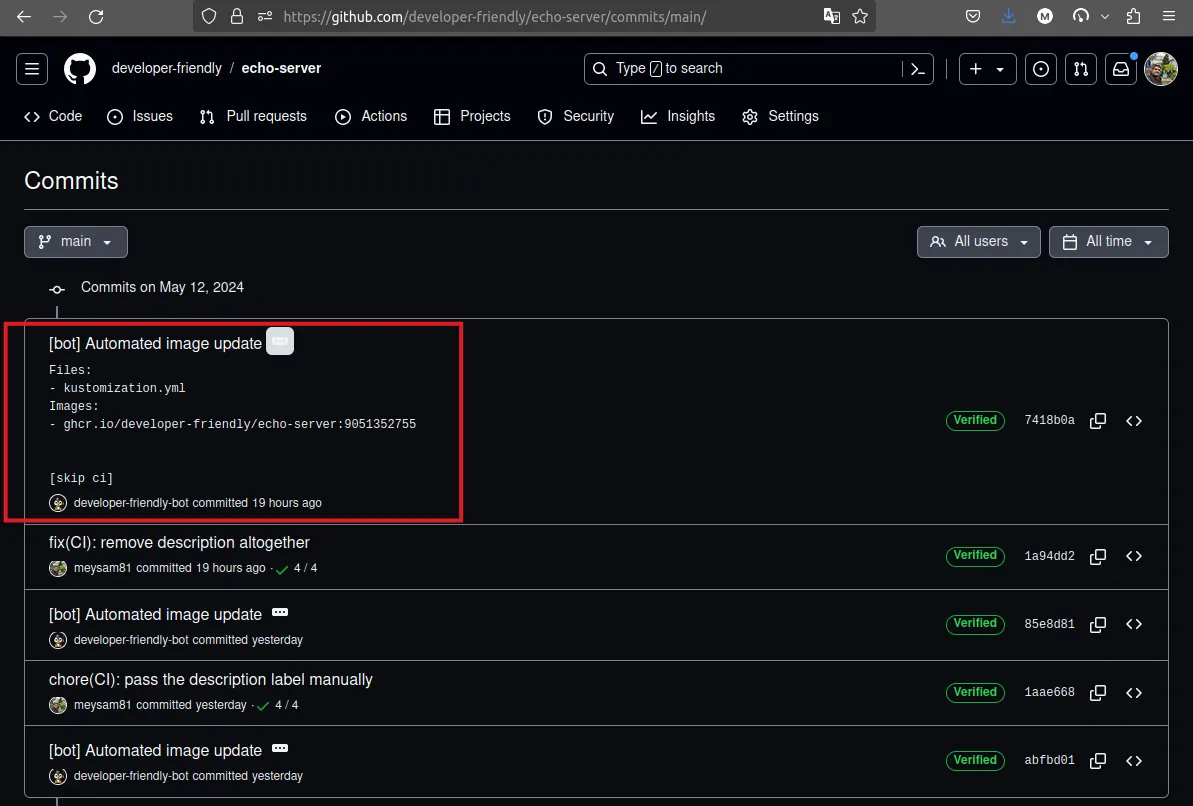The image size is (1193, 806).
Task: Open the All time date filter
Action: (1108, 242)
